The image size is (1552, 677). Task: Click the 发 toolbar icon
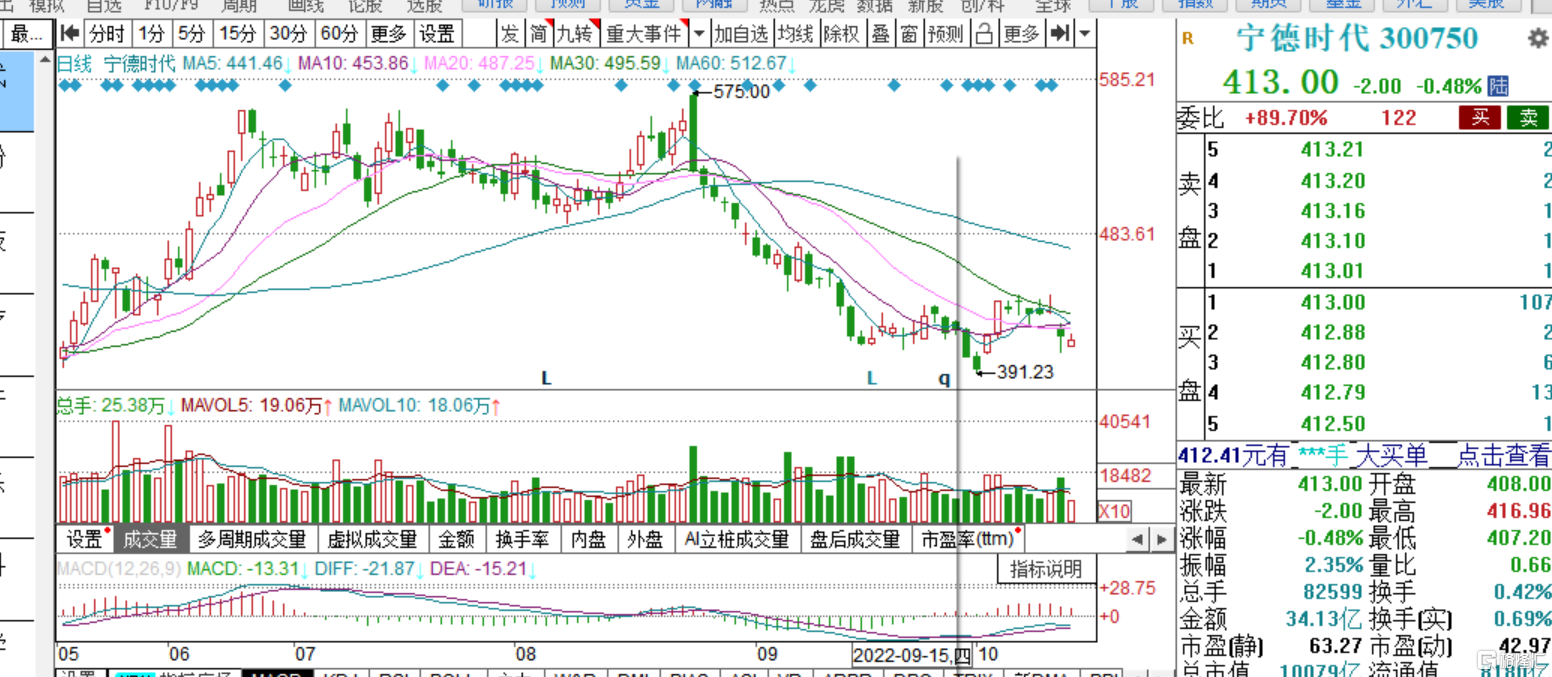[x=510, y=34]
